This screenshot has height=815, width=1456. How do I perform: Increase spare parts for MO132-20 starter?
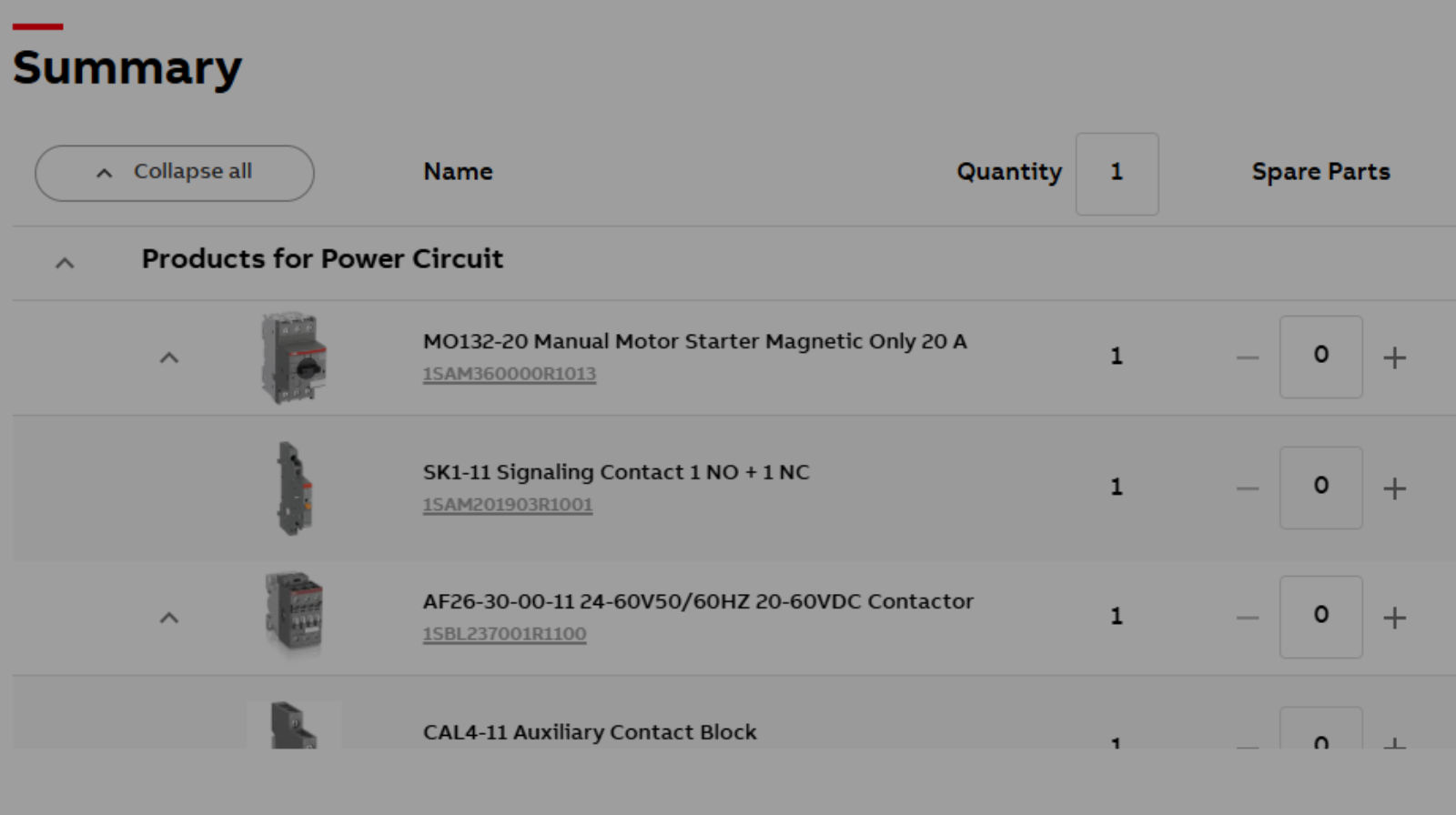coord(1394,357)
